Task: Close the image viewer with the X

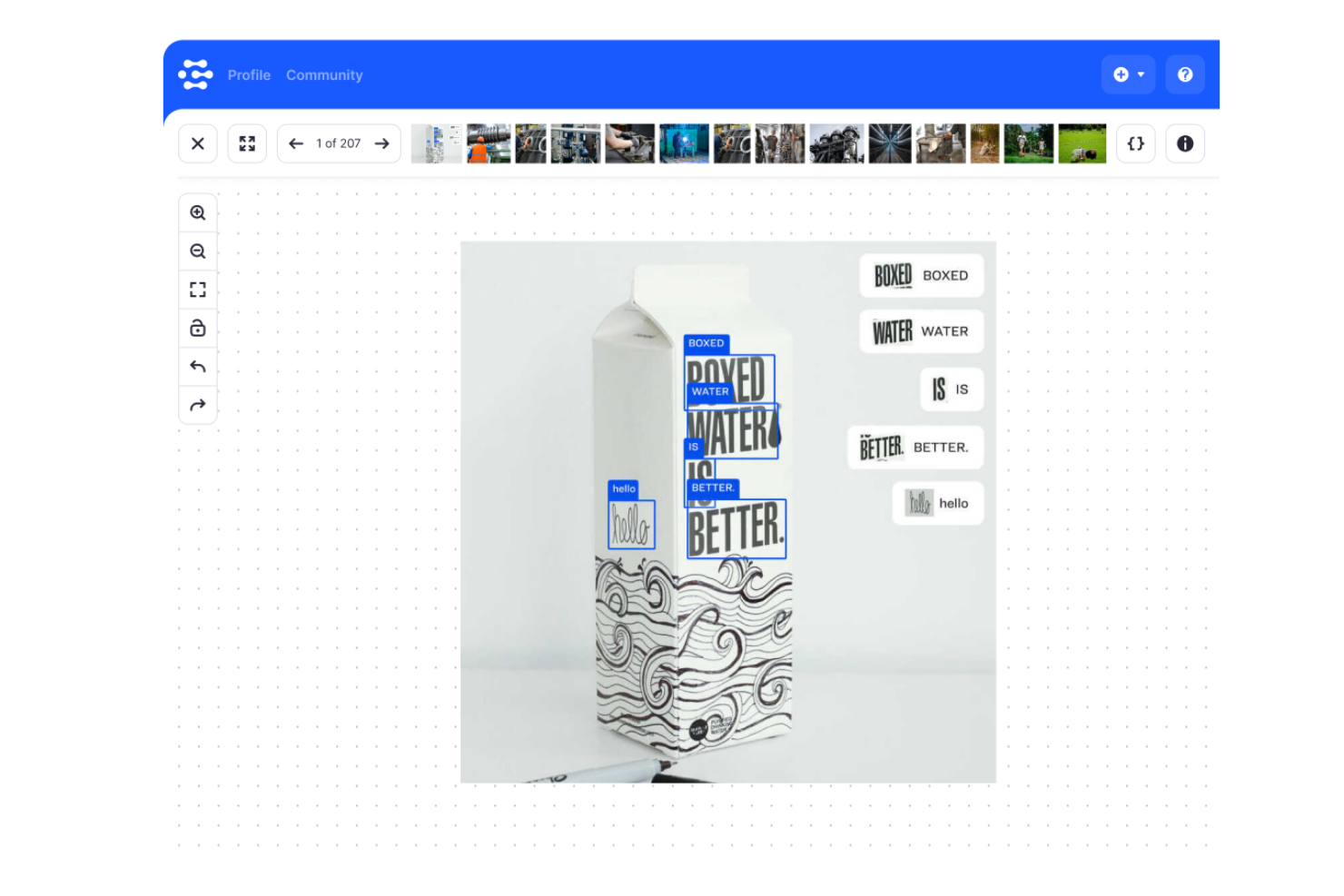Action: [x=198, y=143]
